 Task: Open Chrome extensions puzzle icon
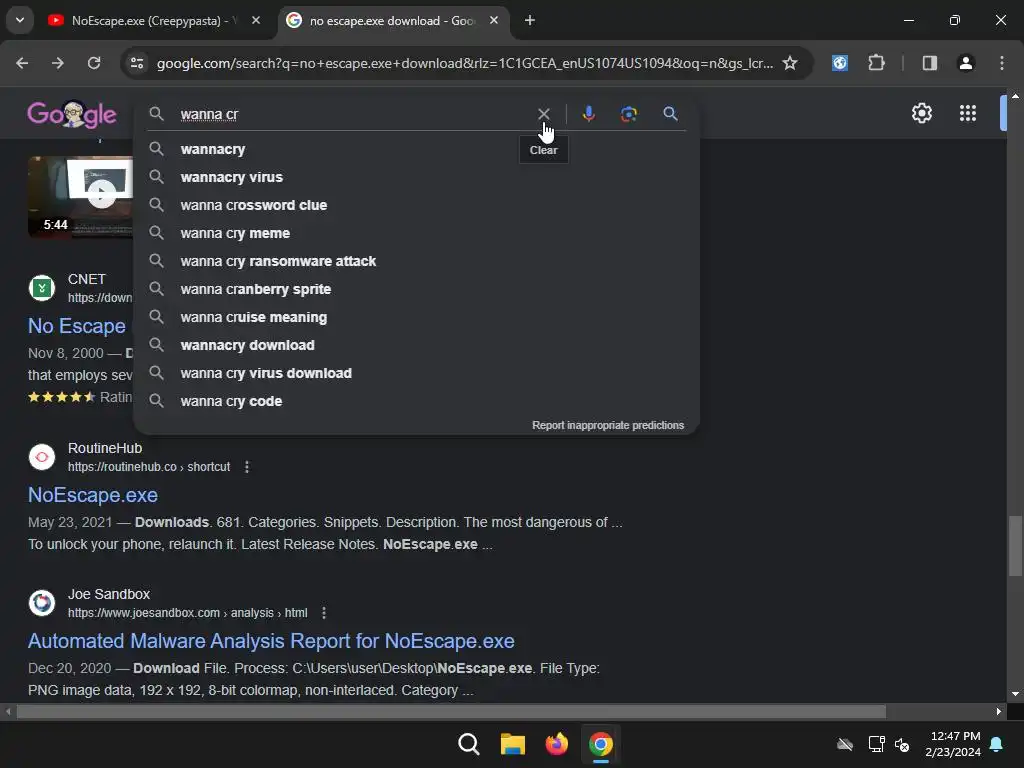(876, 63)
